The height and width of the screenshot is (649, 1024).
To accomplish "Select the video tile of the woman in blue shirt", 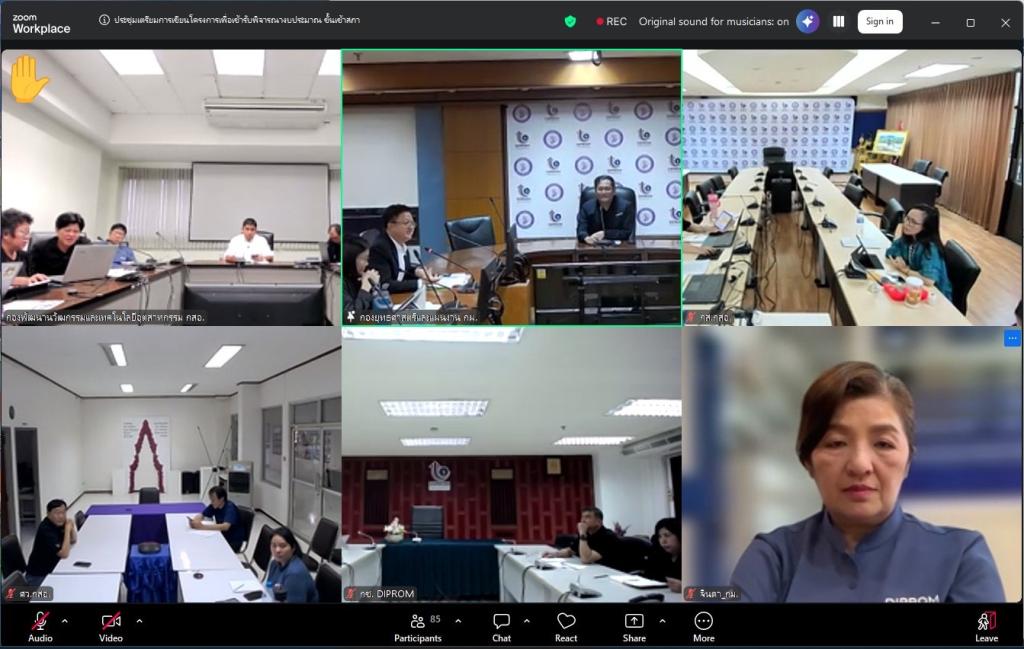I will 852,464.
